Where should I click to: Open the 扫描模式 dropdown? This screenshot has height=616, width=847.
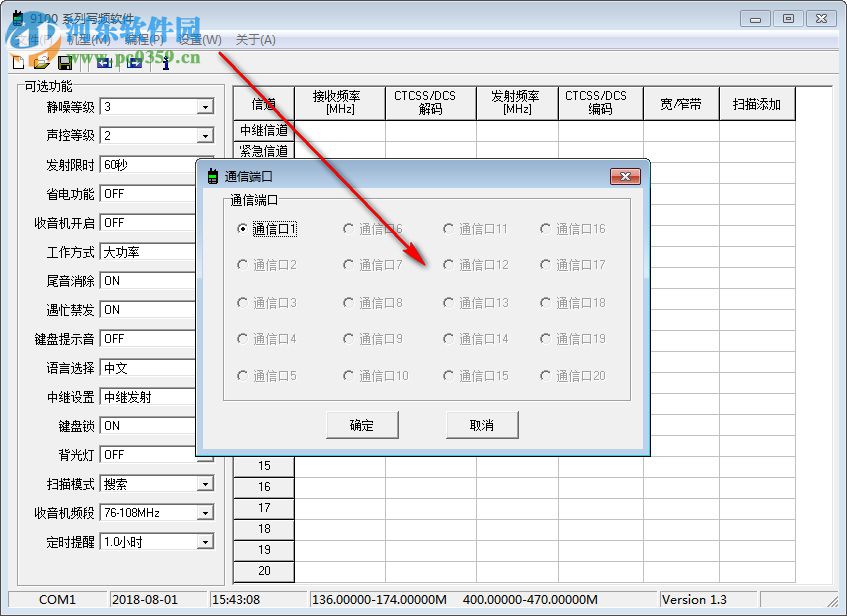tap(205, 484)
